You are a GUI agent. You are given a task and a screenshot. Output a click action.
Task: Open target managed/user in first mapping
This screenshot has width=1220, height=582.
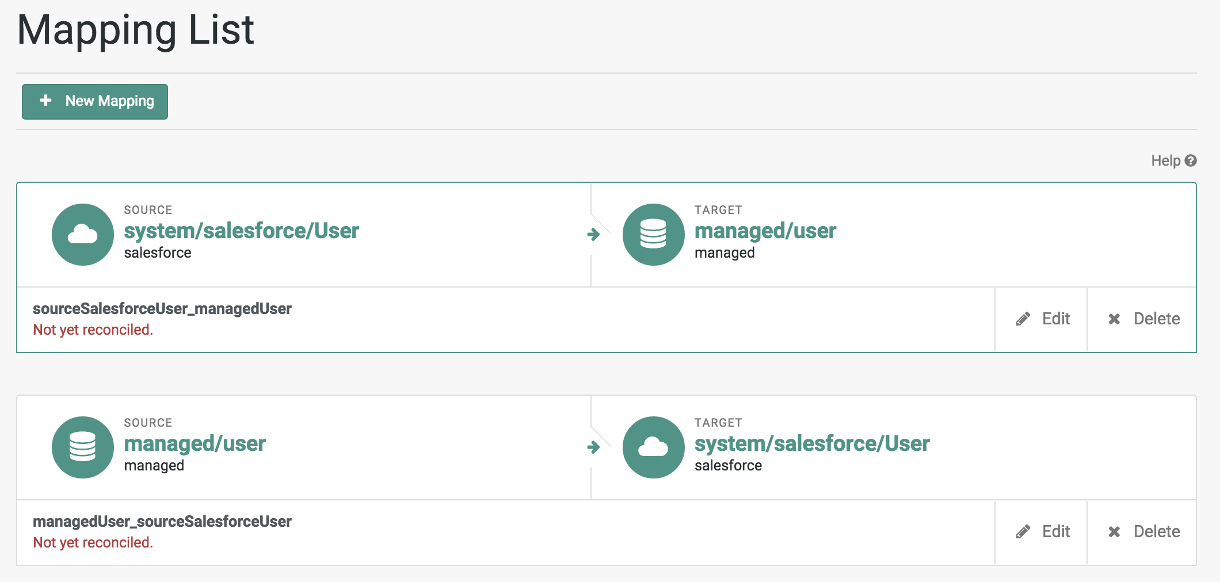pos(765,231)
